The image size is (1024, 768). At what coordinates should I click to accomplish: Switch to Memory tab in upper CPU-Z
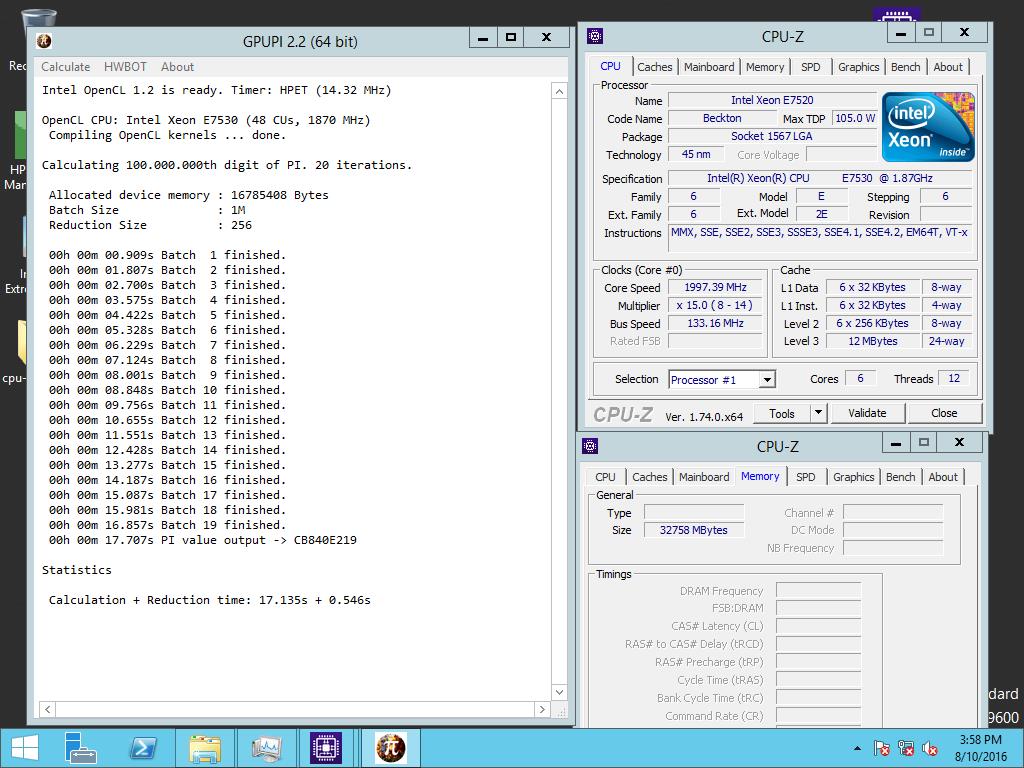[x=764, y=67]
